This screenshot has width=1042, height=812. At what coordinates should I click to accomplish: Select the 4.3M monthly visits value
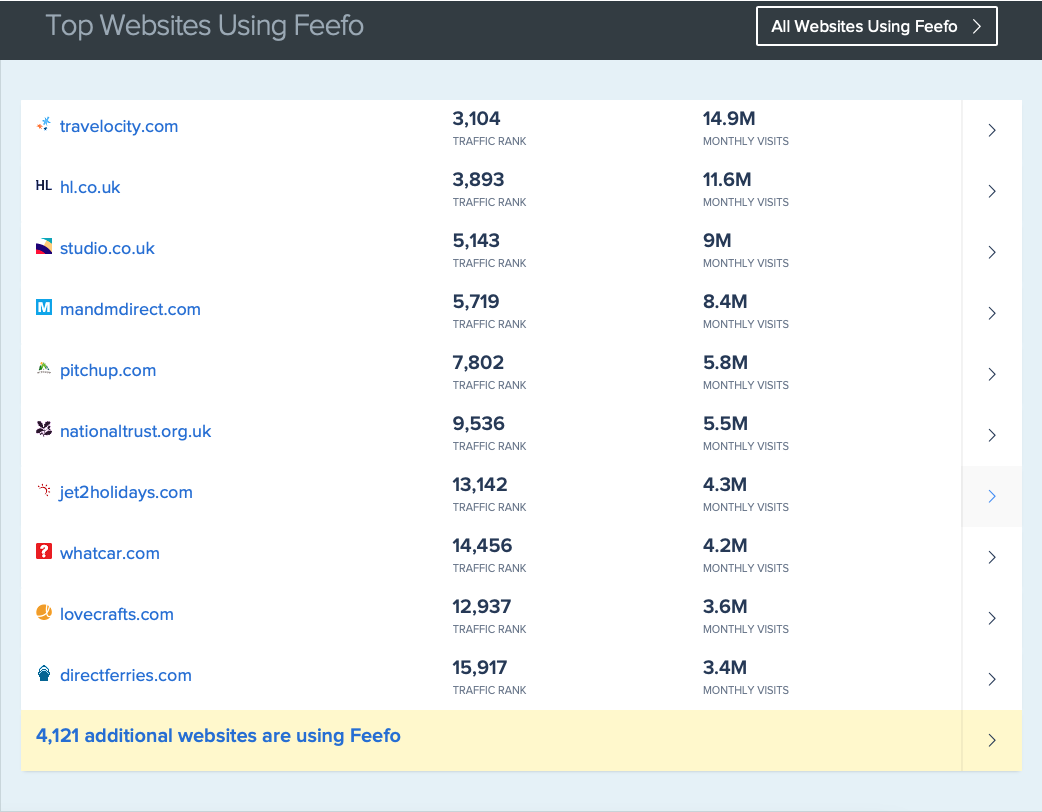click(725, 484)
